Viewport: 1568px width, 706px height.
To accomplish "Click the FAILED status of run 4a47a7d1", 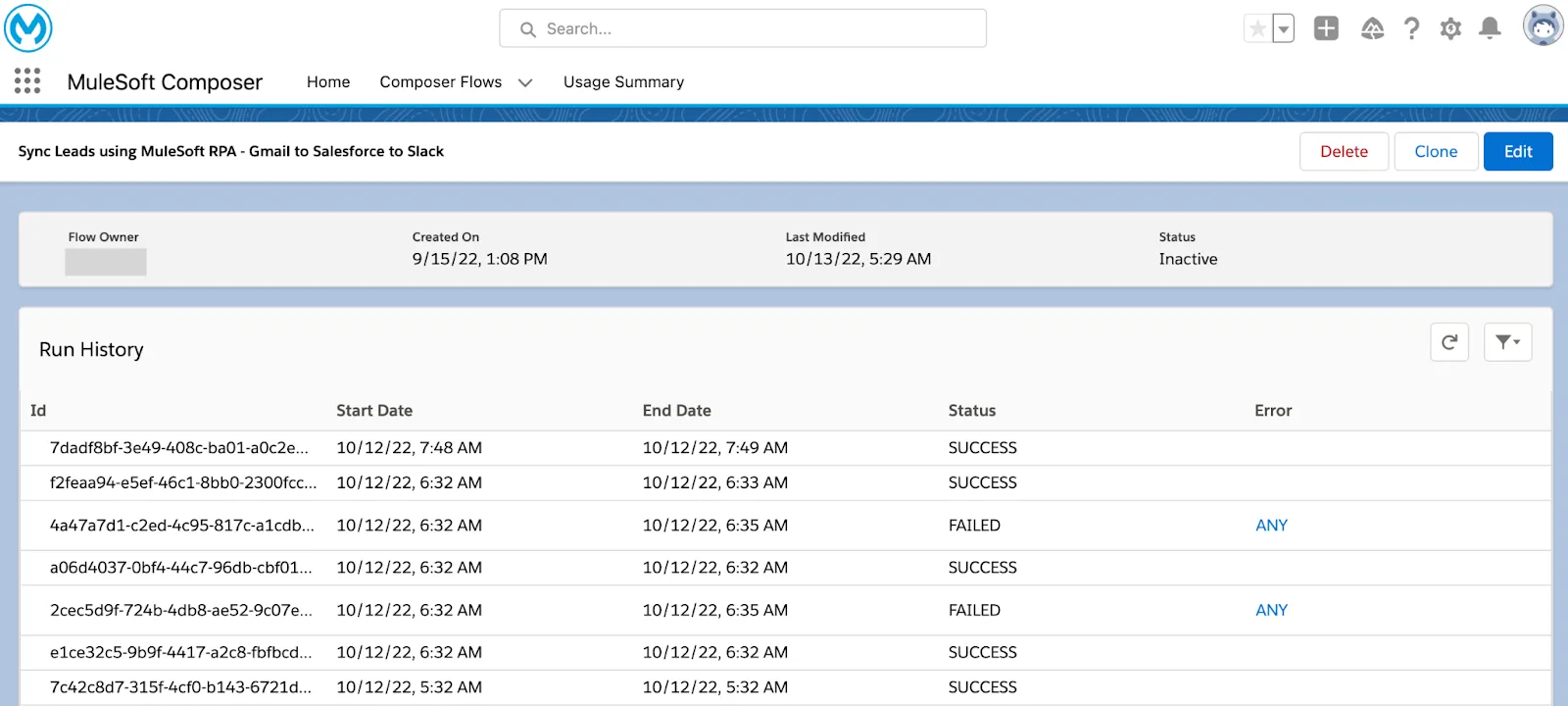I will [974, 526].
